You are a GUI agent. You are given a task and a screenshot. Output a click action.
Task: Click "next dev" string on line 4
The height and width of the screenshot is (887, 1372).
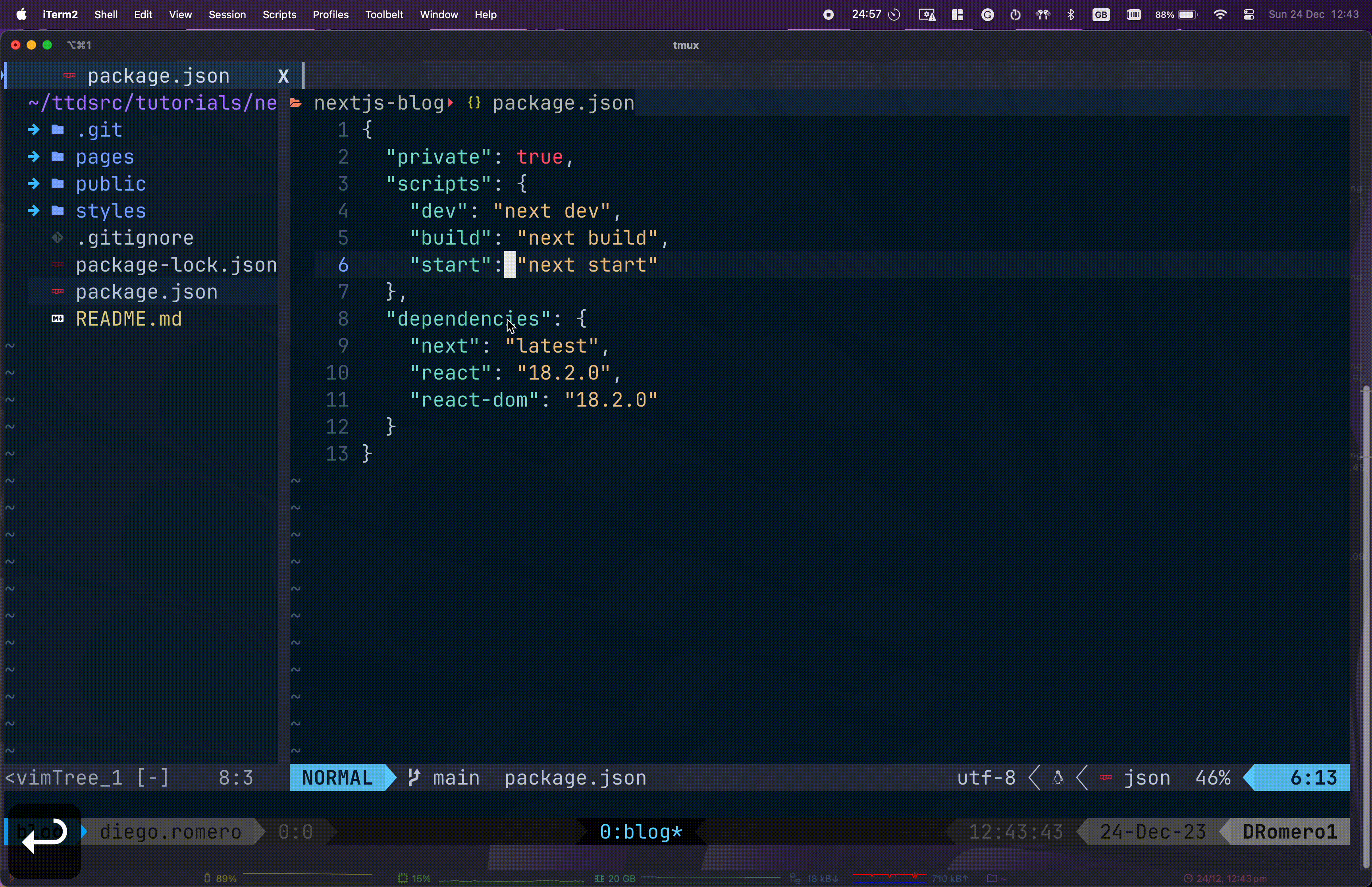click(x=551, y=211)
